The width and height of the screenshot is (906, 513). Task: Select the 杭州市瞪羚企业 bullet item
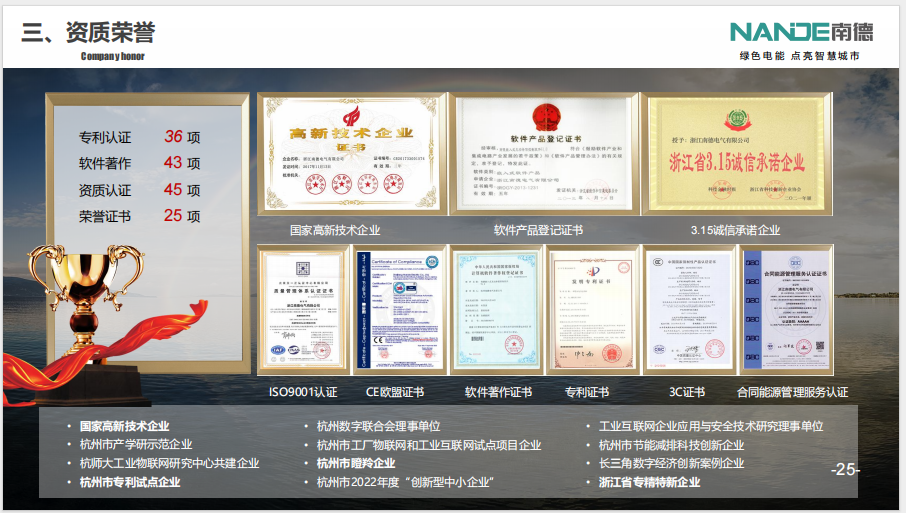point(356,463)
